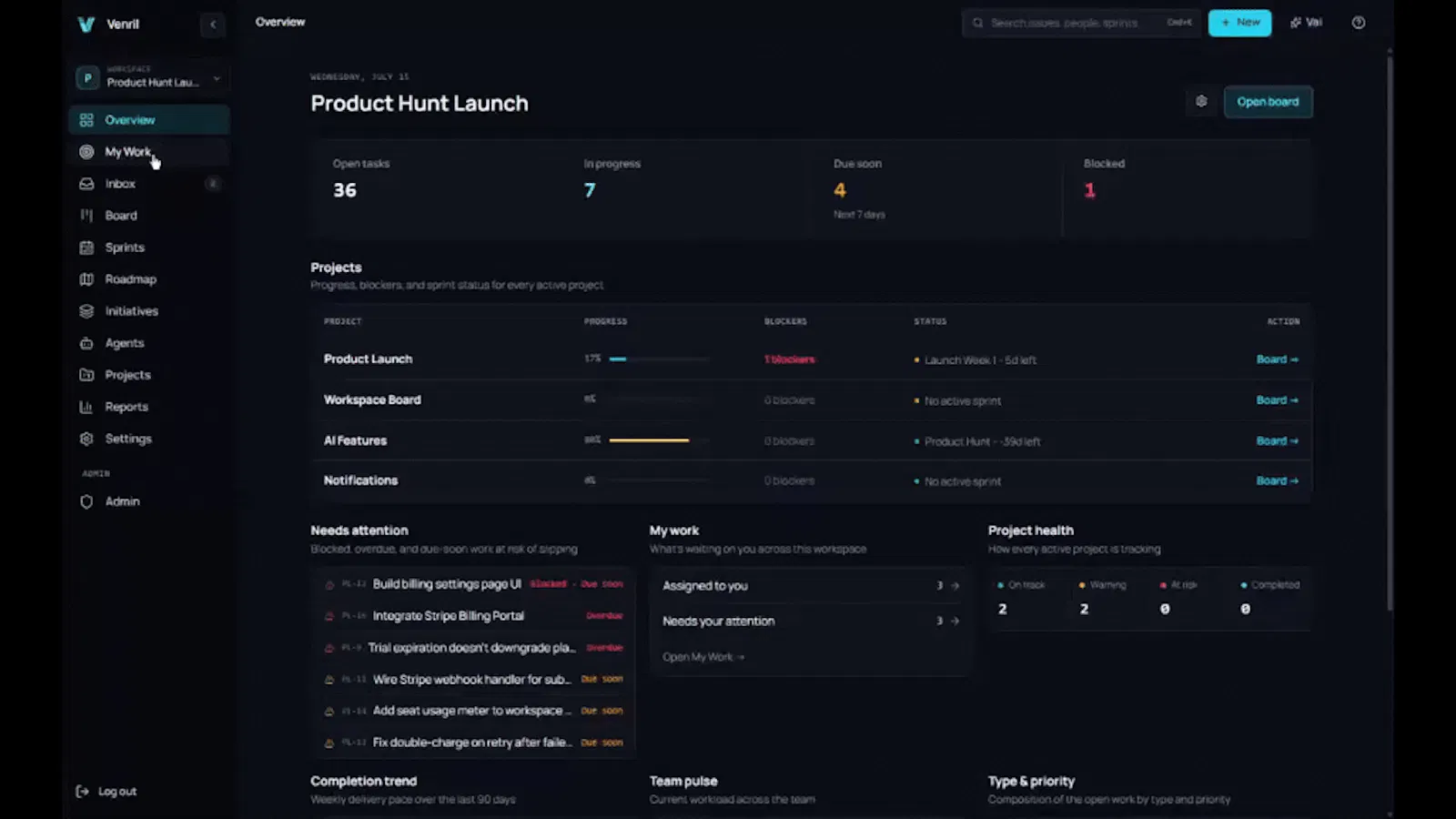
Task: Click the search magnifier icon
Action: (977, 23)
